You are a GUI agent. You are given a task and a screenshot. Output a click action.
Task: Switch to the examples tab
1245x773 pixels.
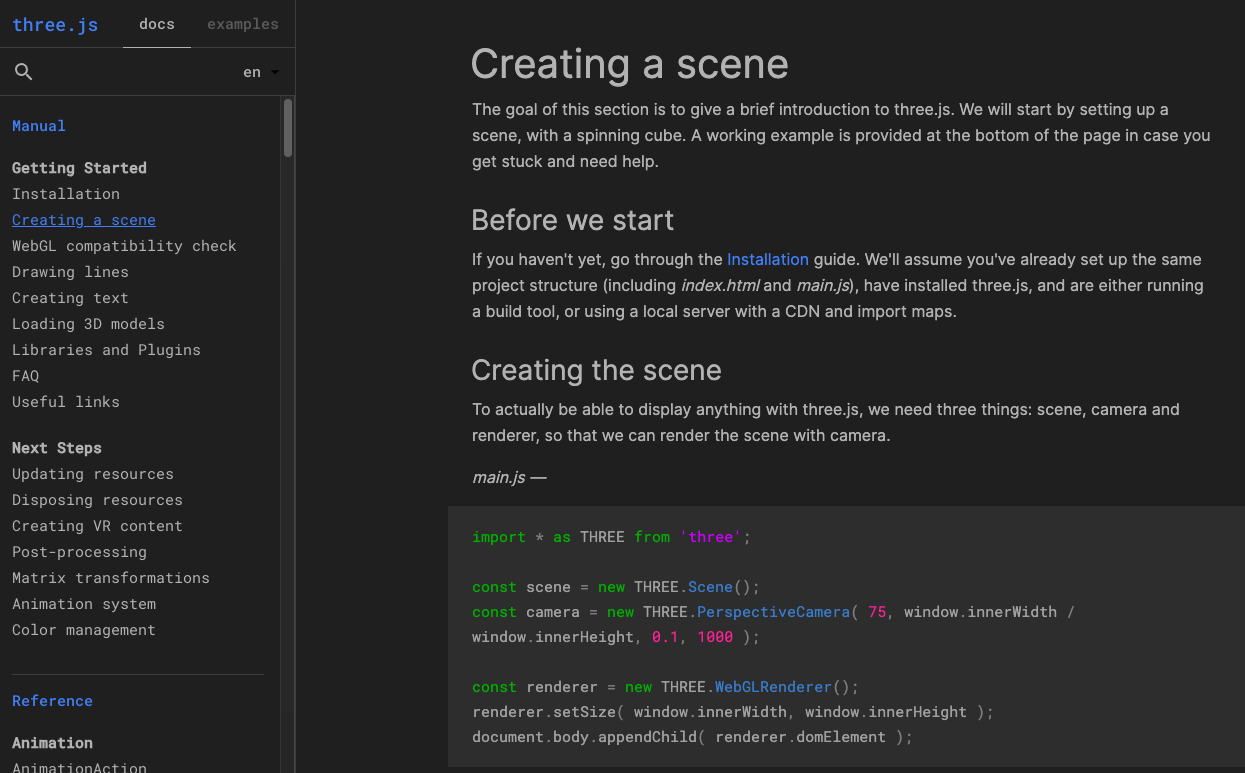(x=242, y=23)
